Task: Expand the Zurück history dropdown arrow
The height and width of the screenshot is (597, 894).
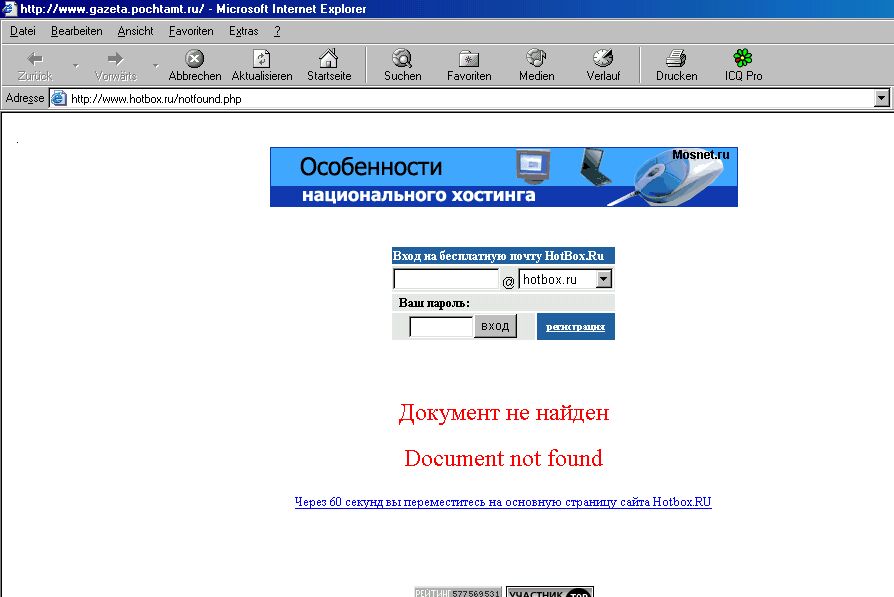Action: point(76,66)
